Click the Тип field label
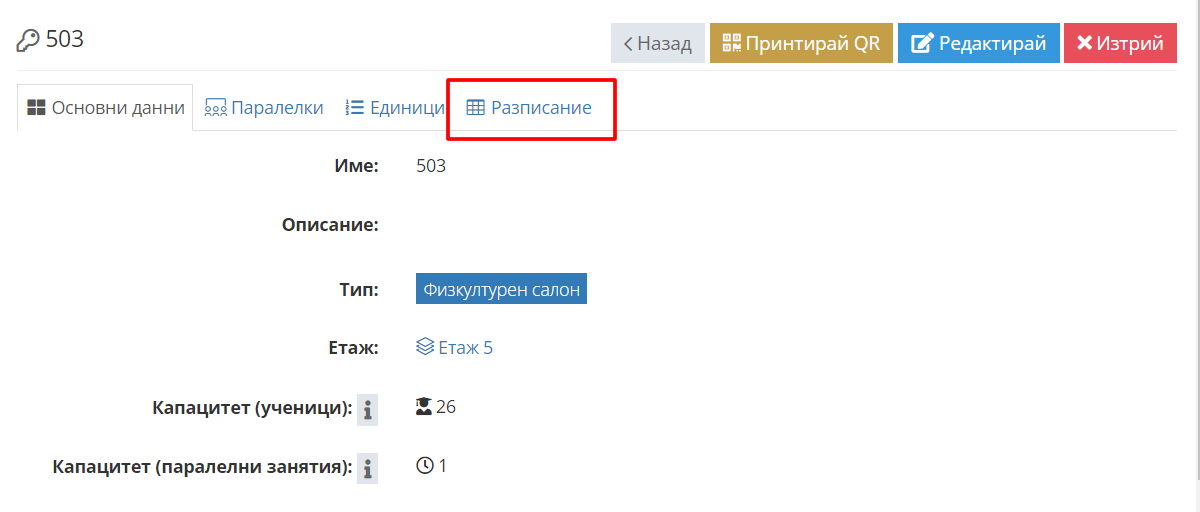1200x512 pixels. [359, 290]
